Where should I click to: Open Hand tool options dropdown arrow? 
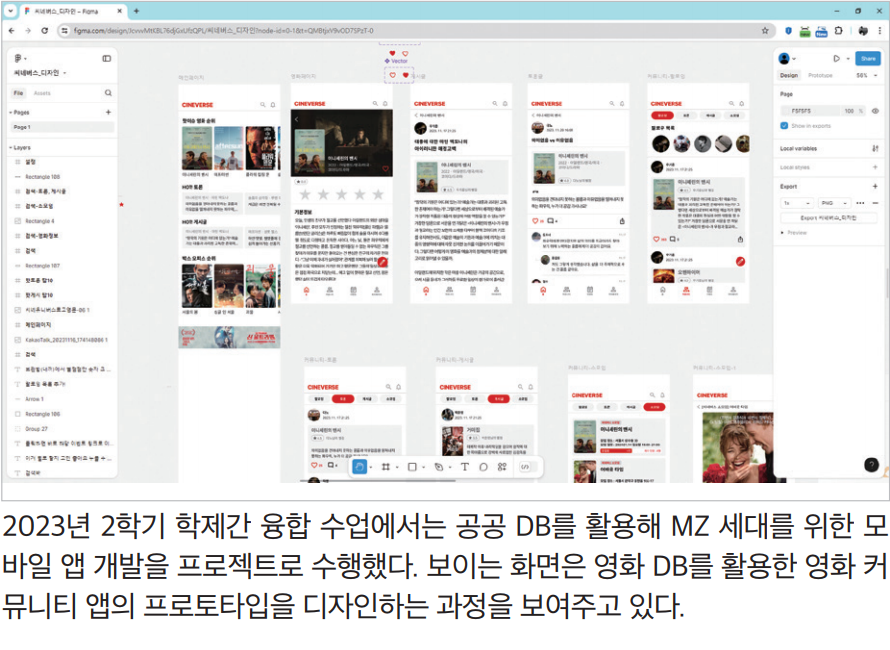click(x=371, y=467)
